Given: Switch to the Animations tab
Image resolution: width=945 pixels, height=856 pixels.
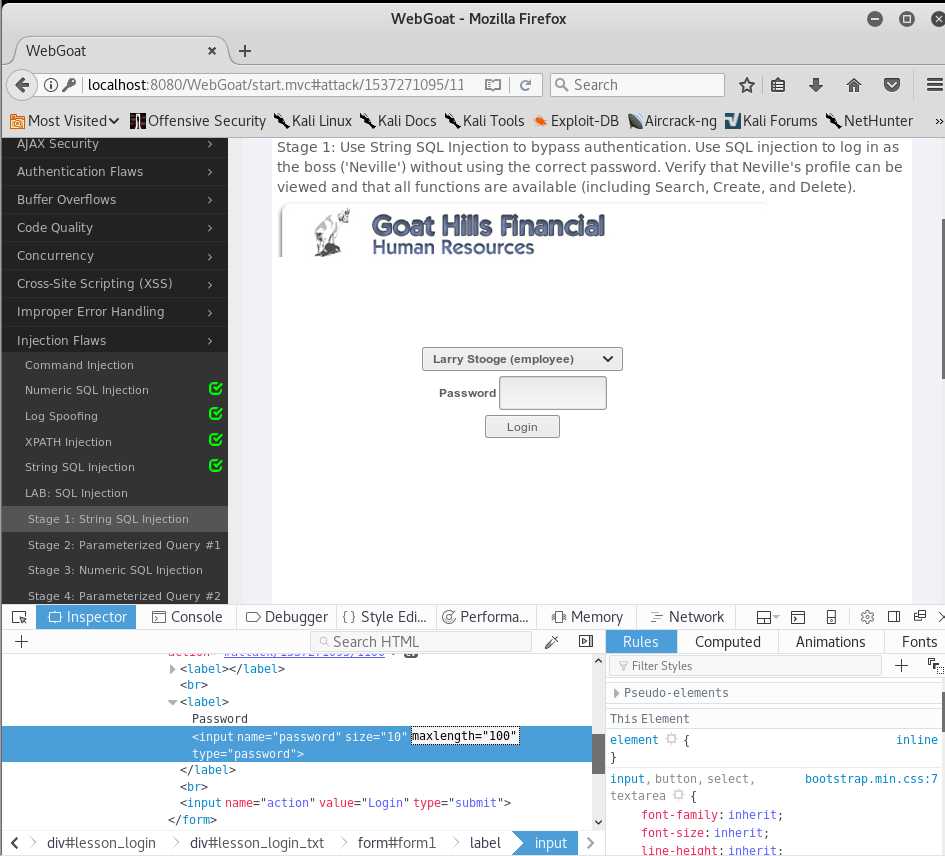Looking at the screenshot, I should coord(830,642).
